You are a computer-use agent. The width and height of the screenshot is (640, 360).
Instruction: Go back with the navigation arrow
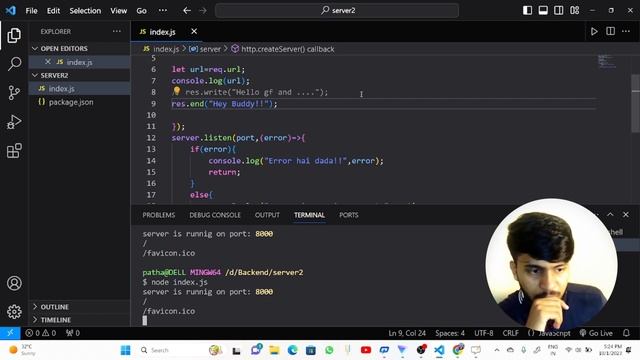tap(187, 11)
